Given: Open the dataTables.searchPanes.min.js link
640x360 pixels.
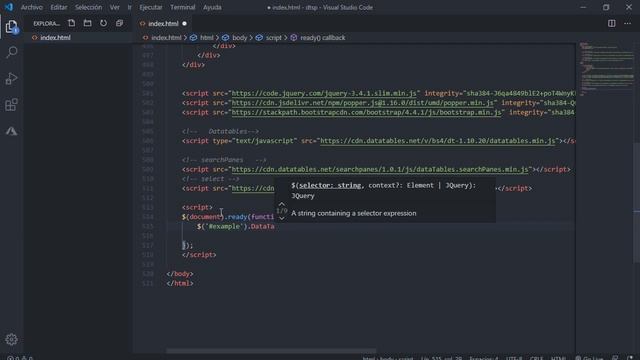Looking at the screenshot, I should pos(380,169).
